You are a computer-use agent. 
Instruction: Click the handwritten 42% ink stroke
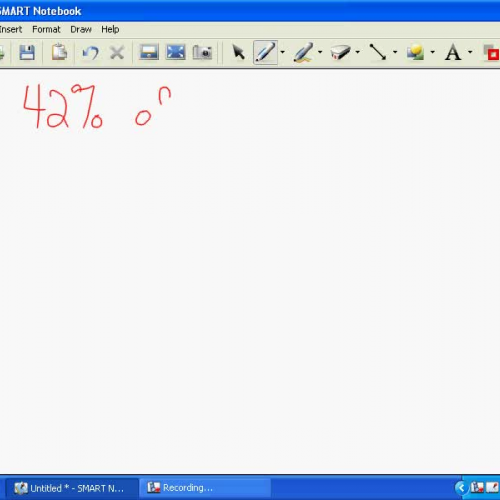(x=63, y=106)
